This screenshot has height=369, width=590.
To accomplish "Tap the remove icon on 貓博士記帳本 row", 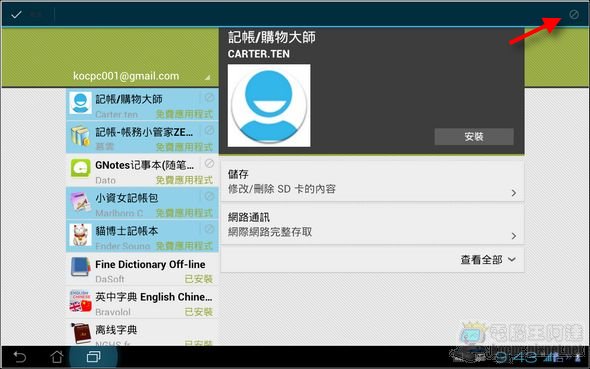I will pyautogui.click(x=209, y=229).
